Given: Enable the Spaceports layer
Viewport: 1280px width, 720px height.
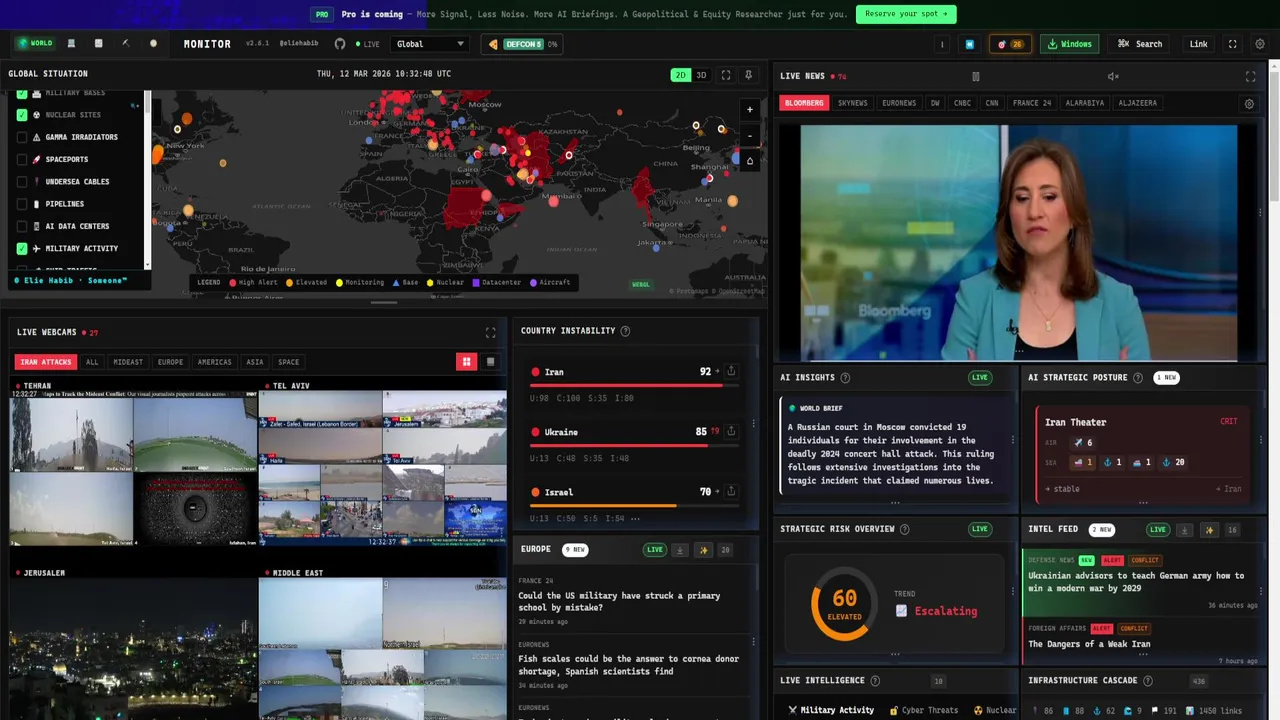Looking at the screenshot, I should tap(22, 159).
